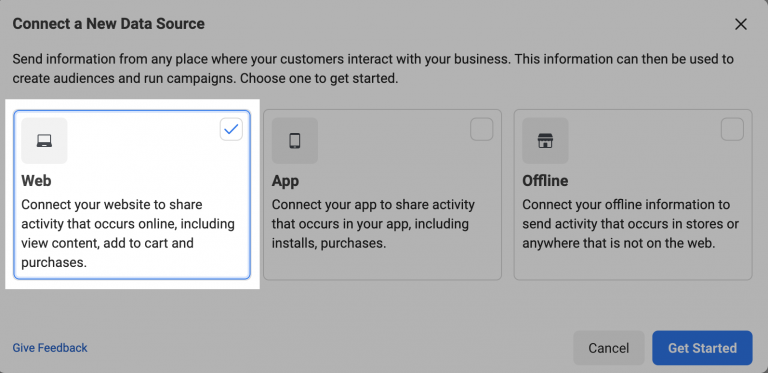This screenshot has width=768, height=373.
Task: Close the Connect a New Data Source dialog
Action: pos(741,24)
